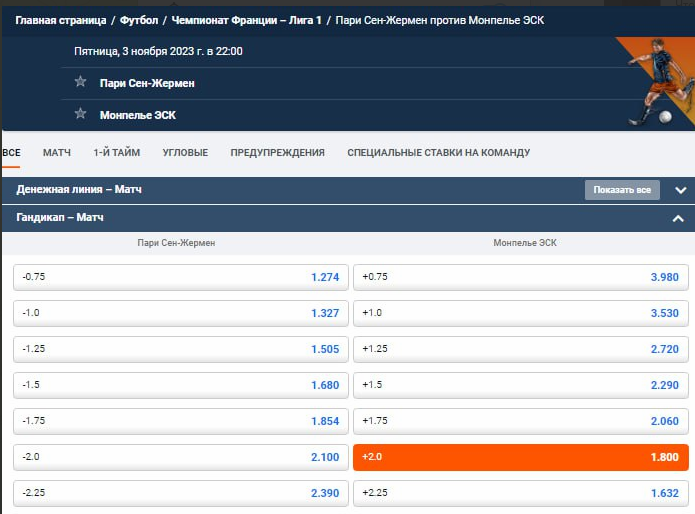Pick PSG handicap -0.75 at 1.274

click(x=181, y=277)
